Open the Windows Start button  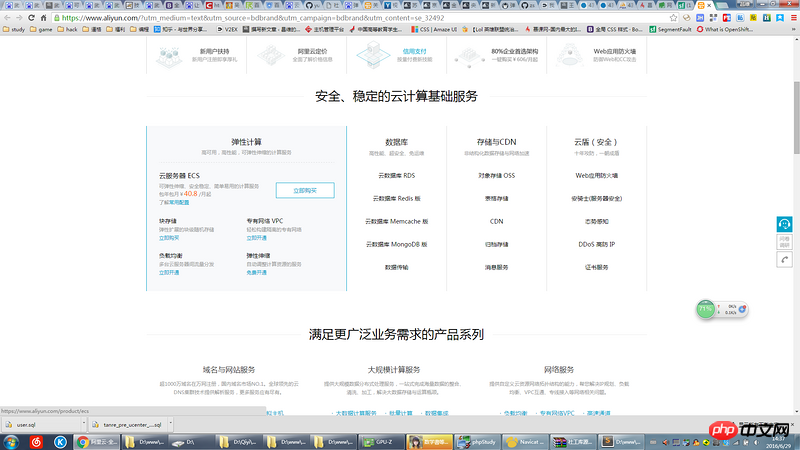pyautogui.click(x=10, y=441)
